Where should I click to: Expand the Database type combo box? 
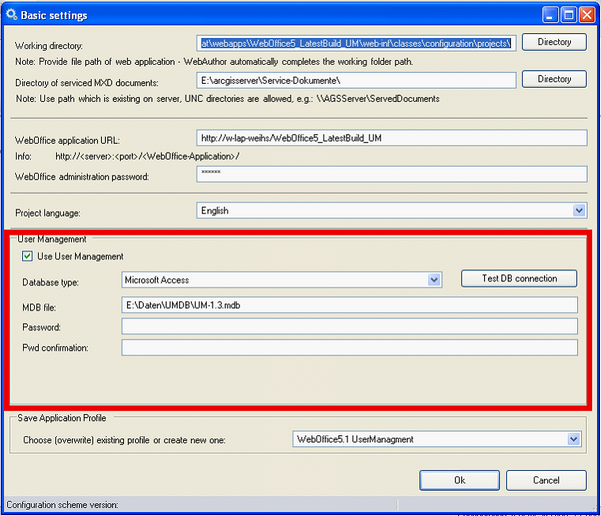point(434,280)
